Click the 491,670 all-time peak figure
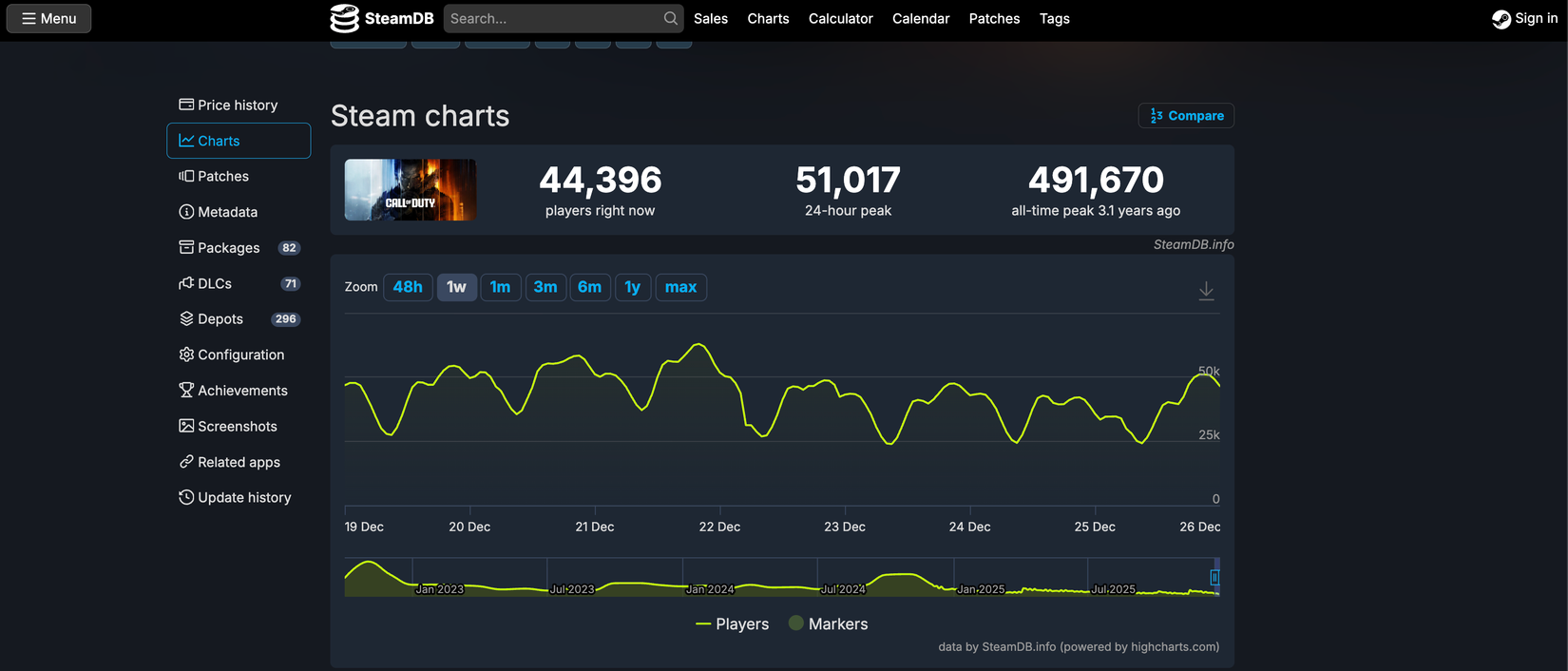Screen dimensions: 1568x671 (1096, 181)
